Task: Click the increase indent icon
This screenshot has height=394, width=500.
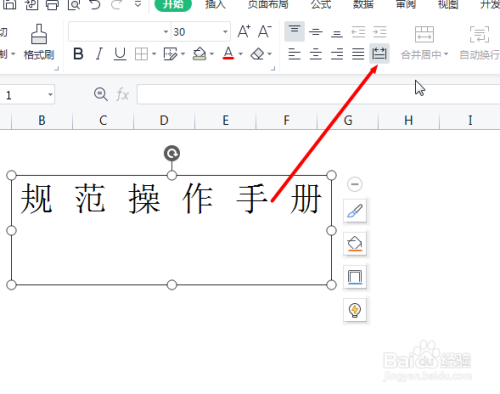Action: 380,32
